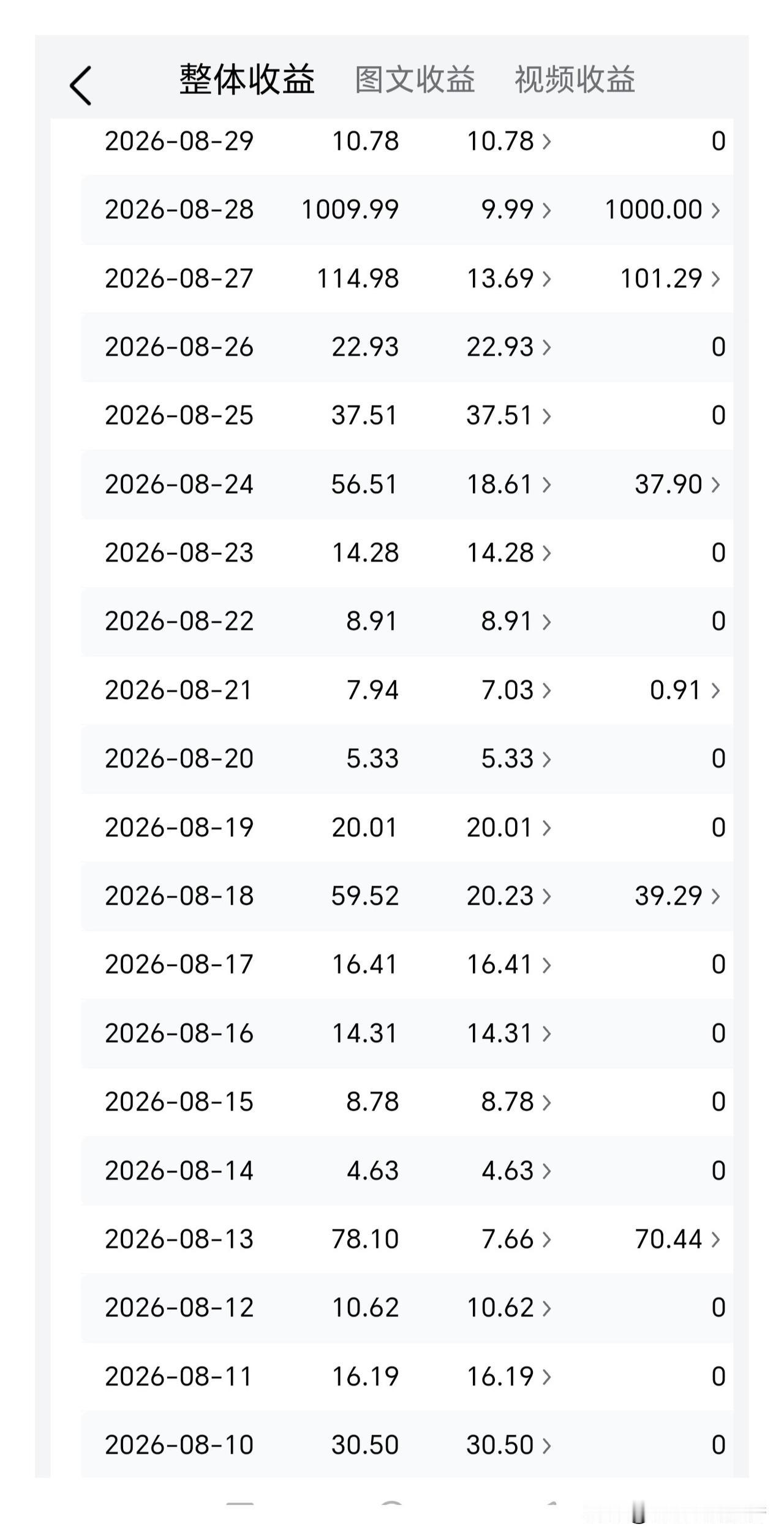Select the 整体收益 tab
This screenshot has width=784, height=1540.
tap(247, 80)
